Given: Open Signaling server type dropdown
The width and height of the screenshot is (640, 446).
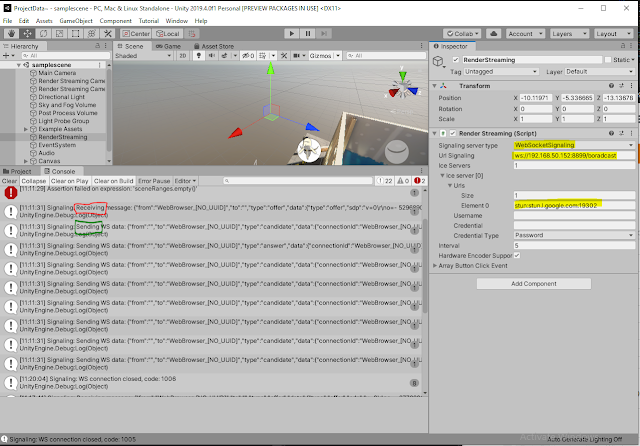Looking at the screenshot, I should click(574, 145).
